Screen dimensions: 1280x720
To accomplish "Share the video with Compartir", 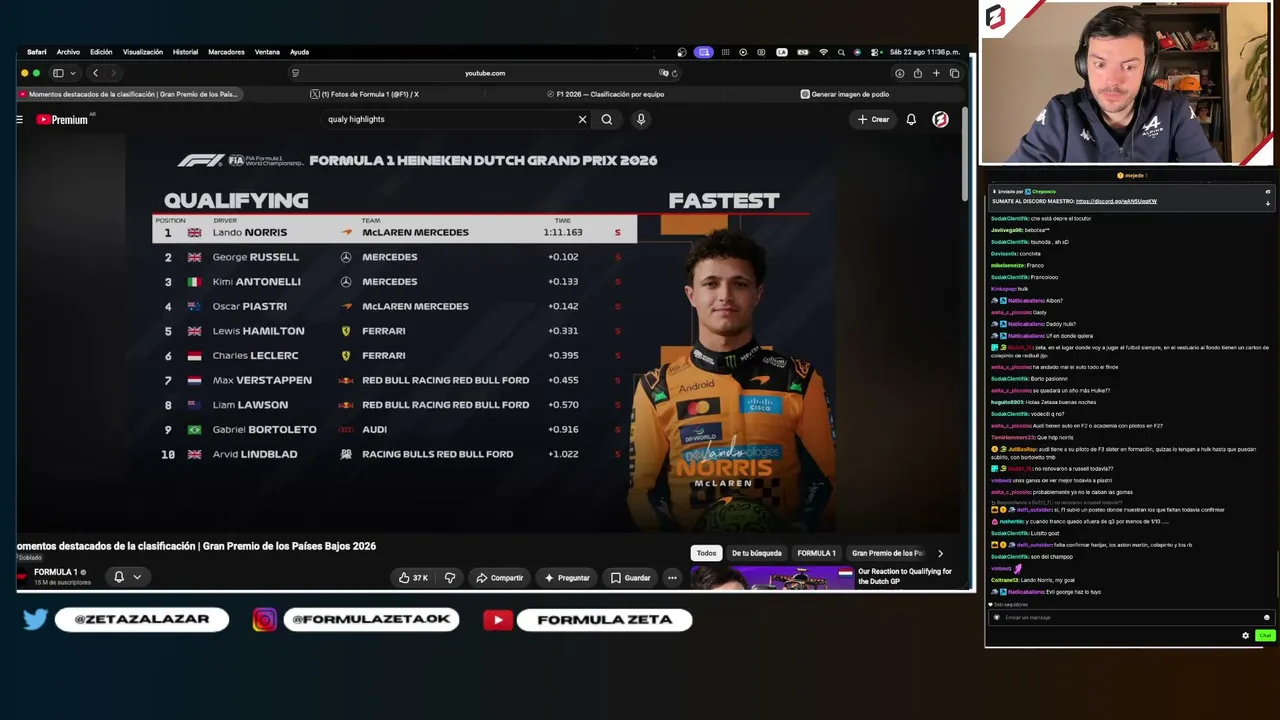I will pos(500,577).
